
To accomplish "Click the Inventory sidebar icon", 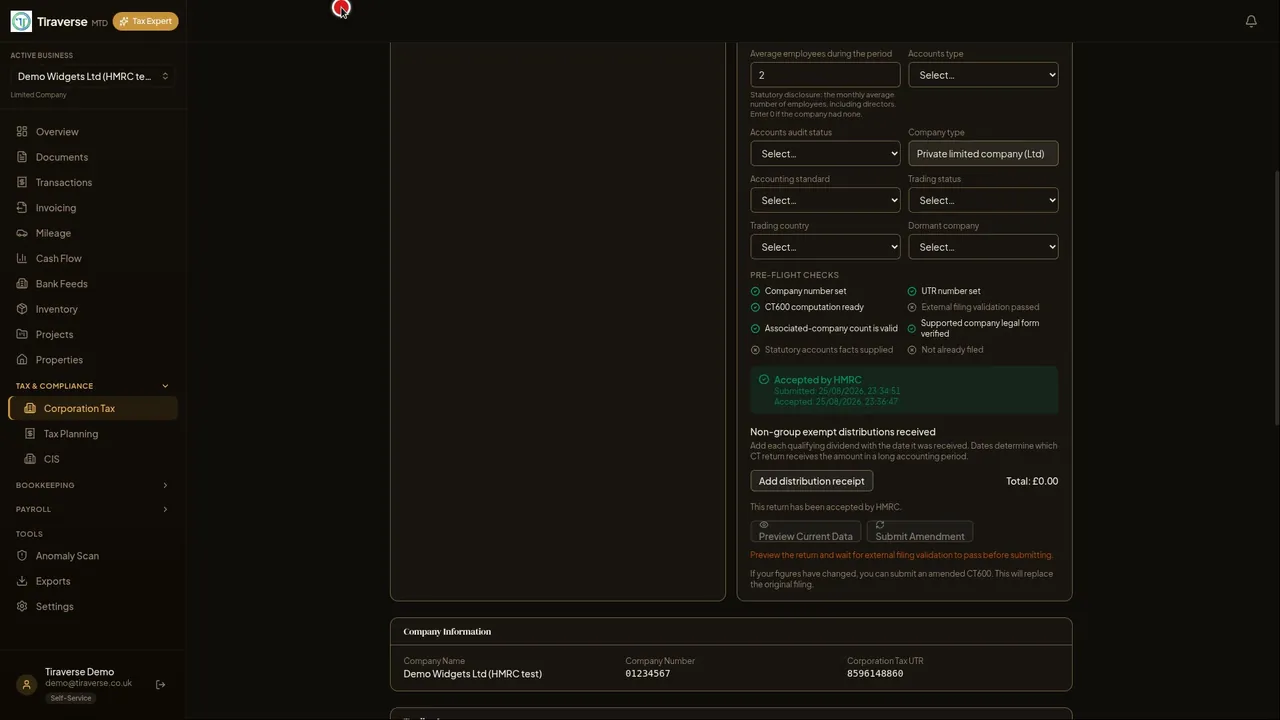I will [x=22, y=309].
